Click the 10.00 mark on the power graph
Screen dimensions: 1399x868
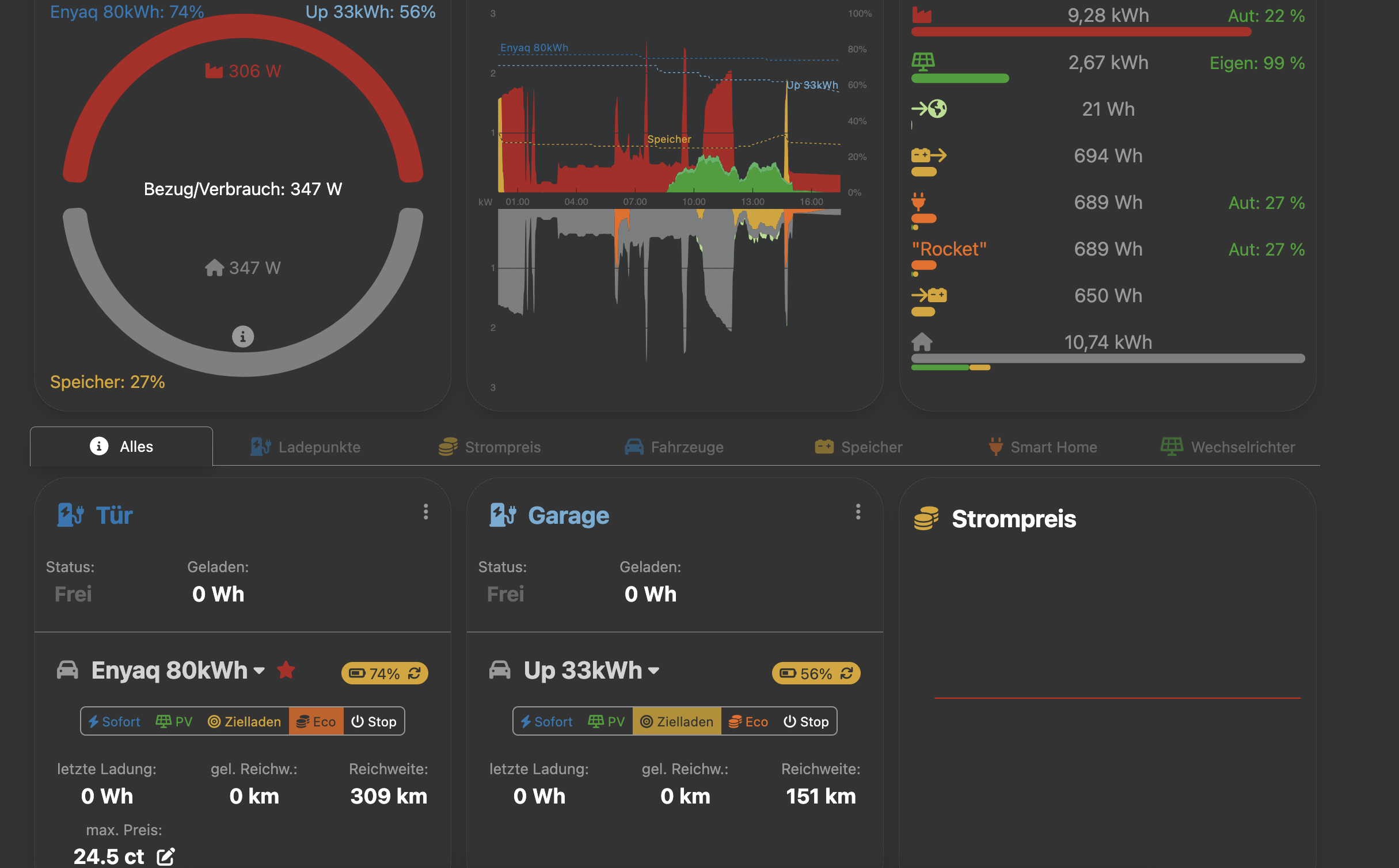[x=694, y=201]
